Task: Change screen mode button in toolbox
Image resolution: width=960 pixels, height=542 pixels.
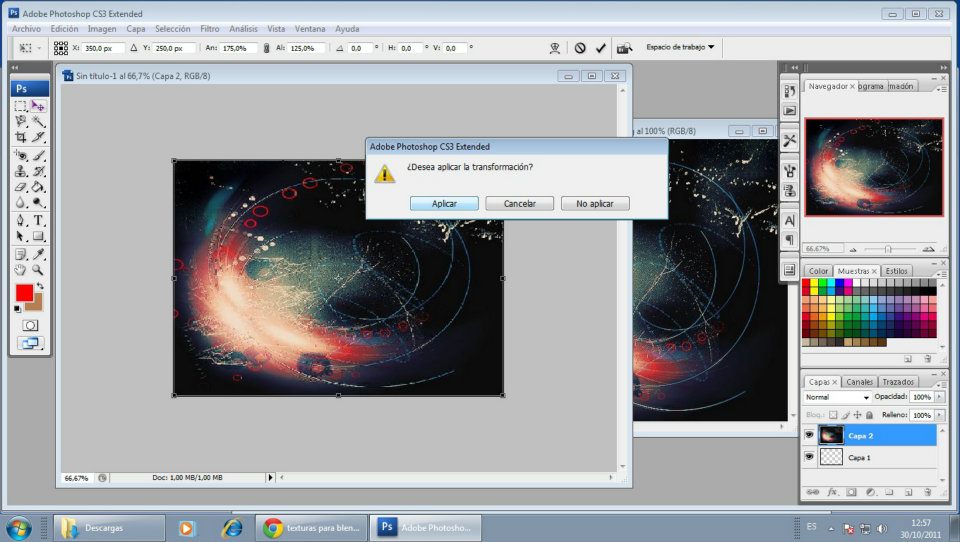Action: (30, 344)
